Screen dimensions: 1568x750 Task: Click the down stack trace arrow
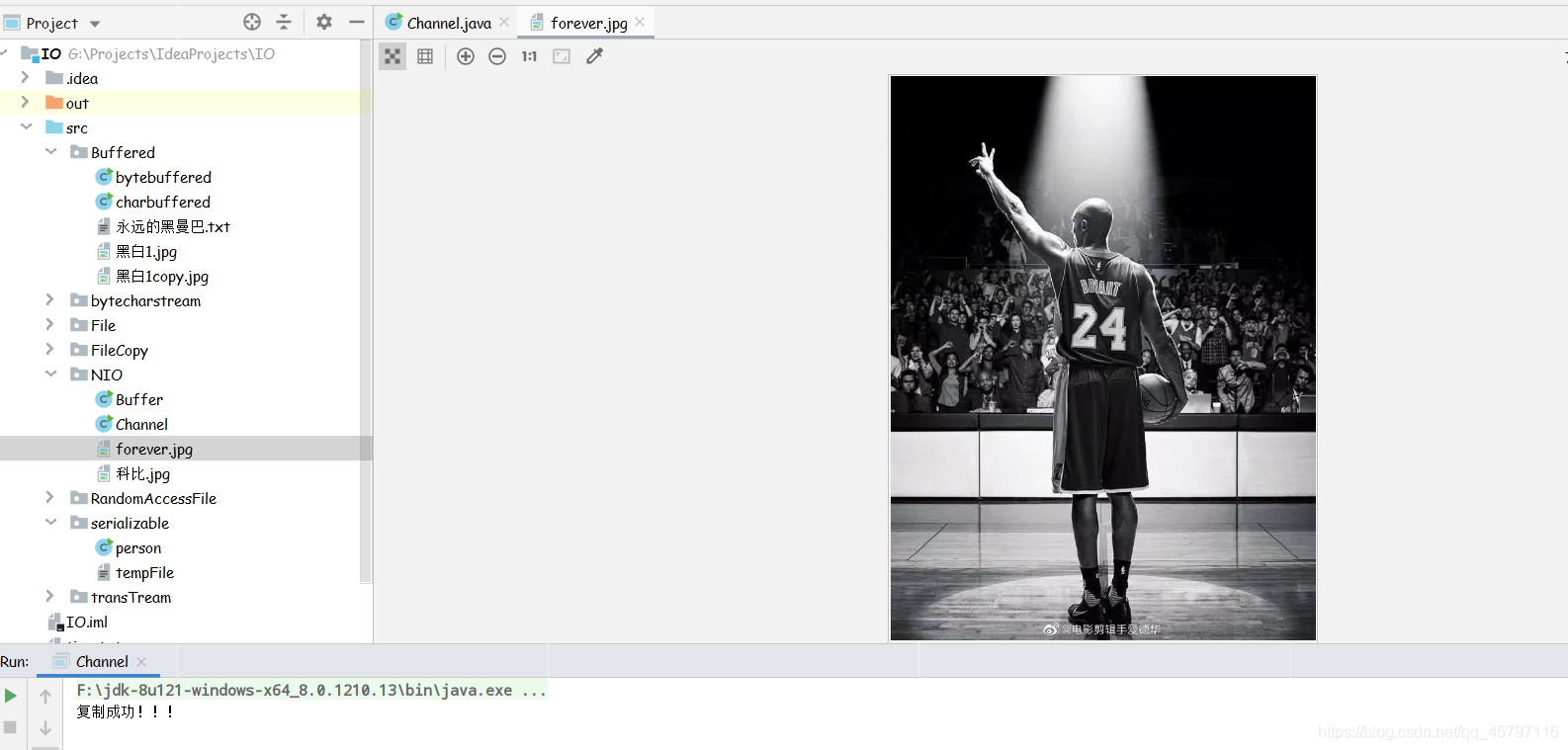45,728
